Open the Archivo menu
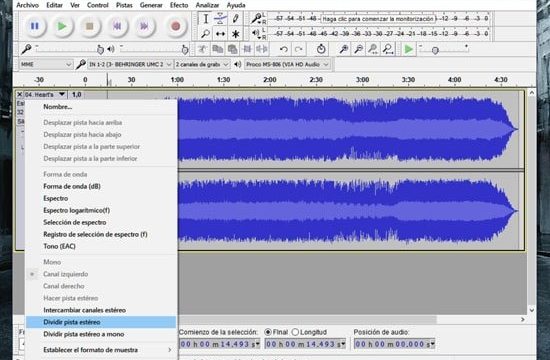The width and height of the screenshot is (550, 360). [27, 5]
